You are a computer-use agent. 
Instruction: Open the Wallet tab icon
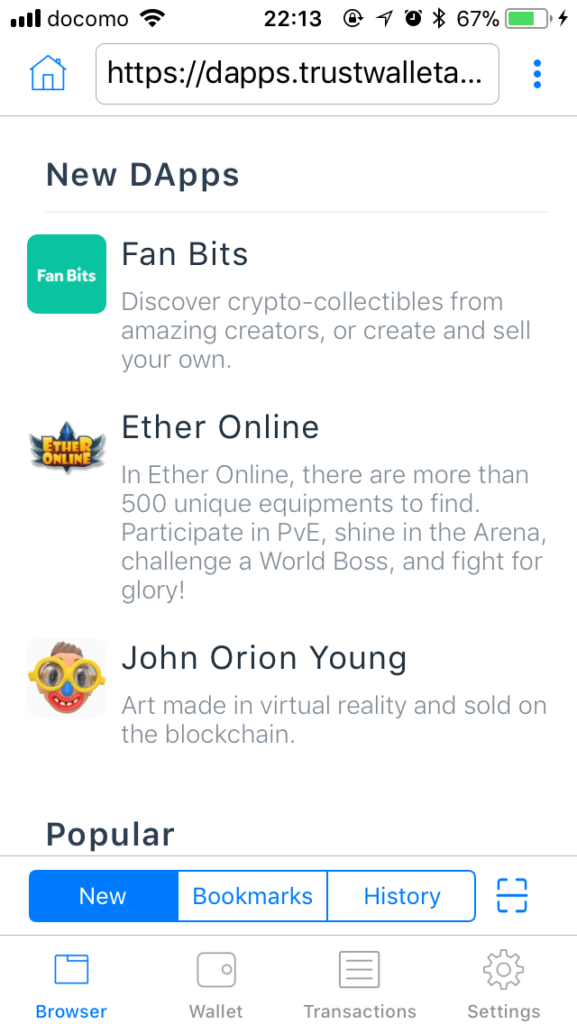coord(216,969)
